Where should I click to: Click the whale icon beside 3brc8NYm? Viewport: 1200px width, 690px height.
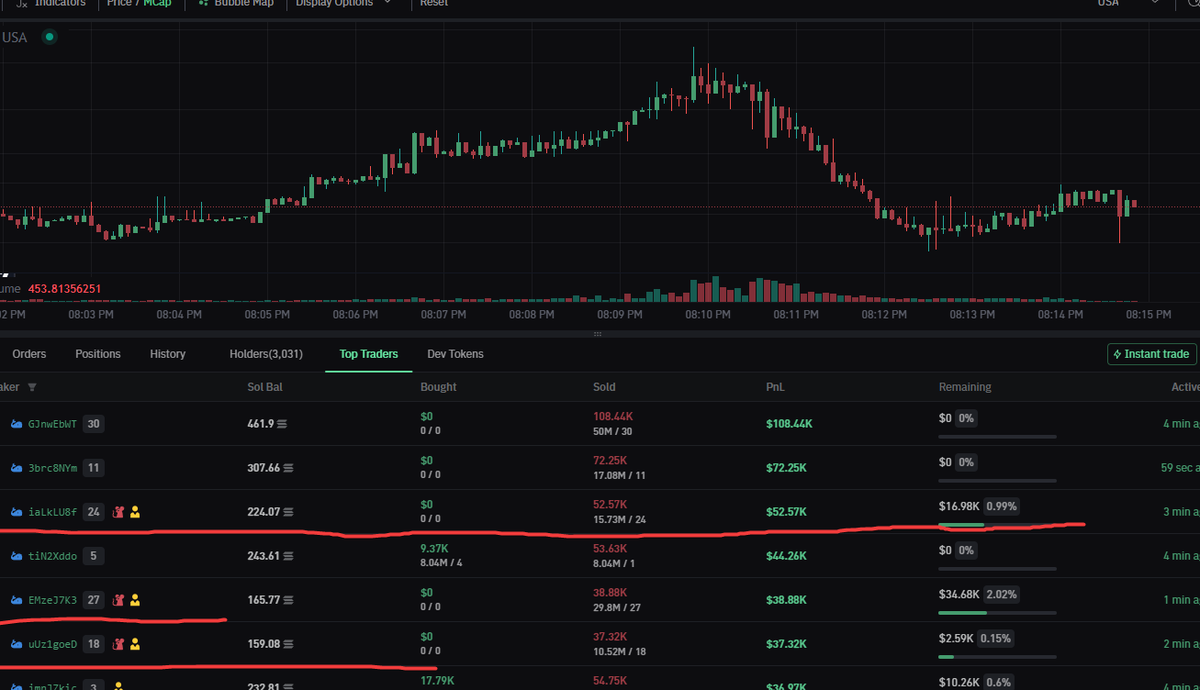(16, 468)
